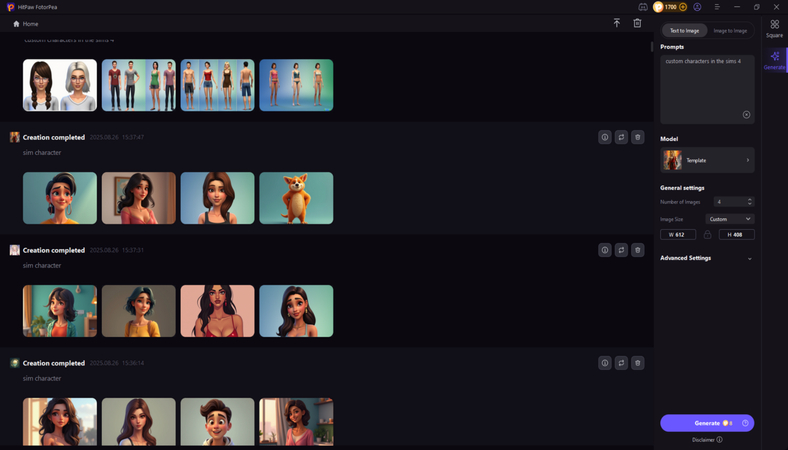This screenshot has width=788, height=450.
Task: Open the Image Size Custom dropdown
Action: pos(730,219)
